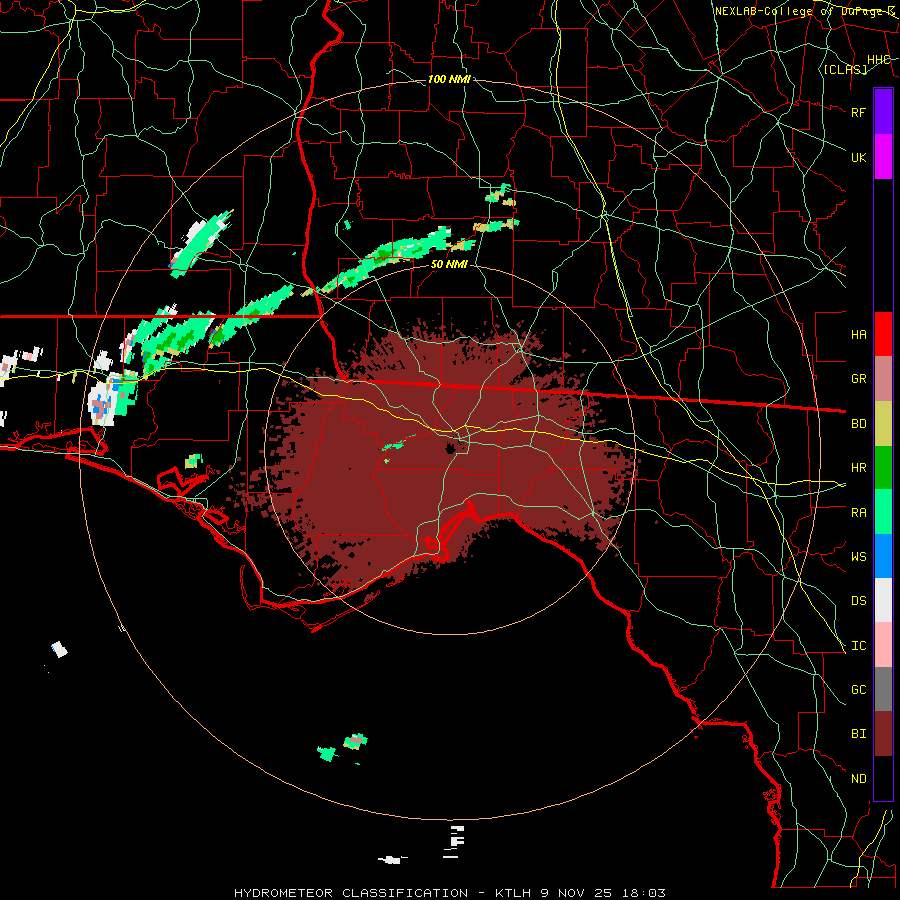Click the 'DS' legend label

(x=858, y=601)
